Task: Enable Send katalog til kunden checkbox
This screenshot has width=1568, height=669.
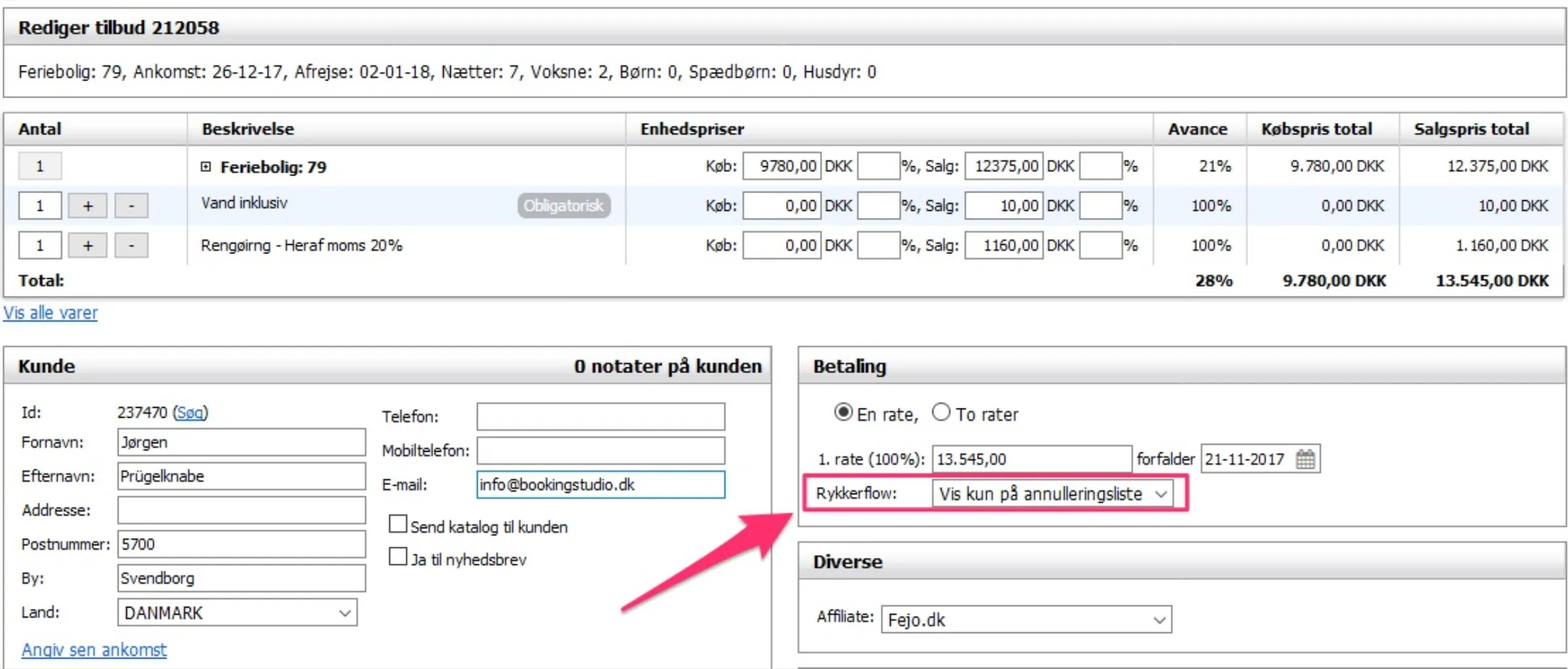Action: point(397,524)
